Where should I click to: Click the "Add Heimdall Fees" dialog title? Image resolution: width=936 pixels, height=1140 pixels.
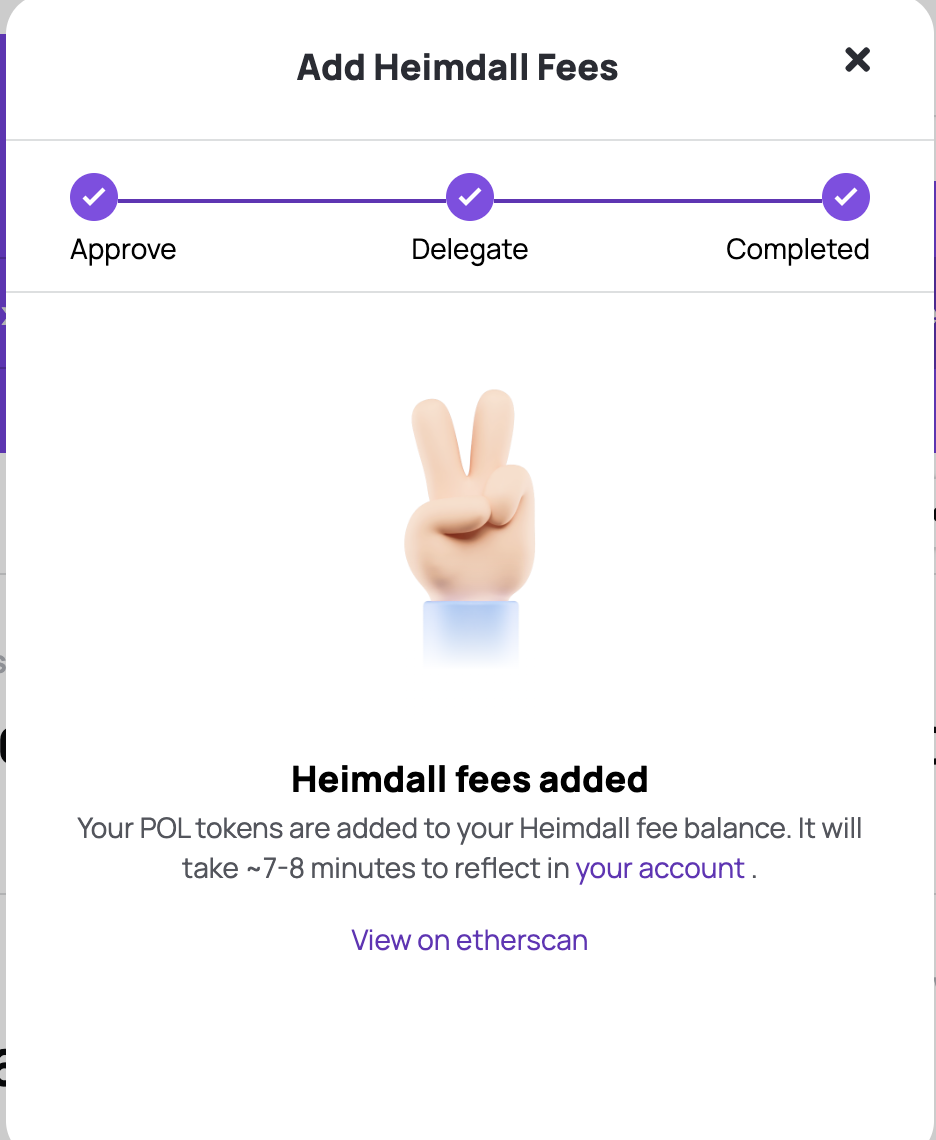[x=457, y=68]
